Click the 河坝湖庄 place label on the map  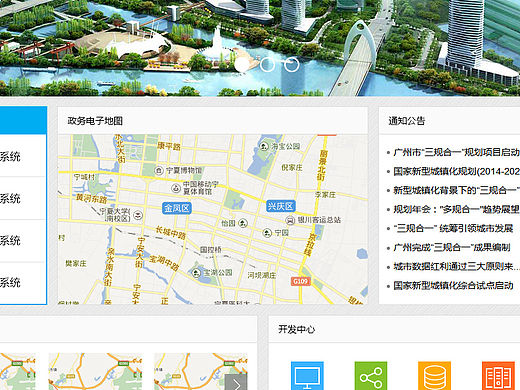(262, 275)
